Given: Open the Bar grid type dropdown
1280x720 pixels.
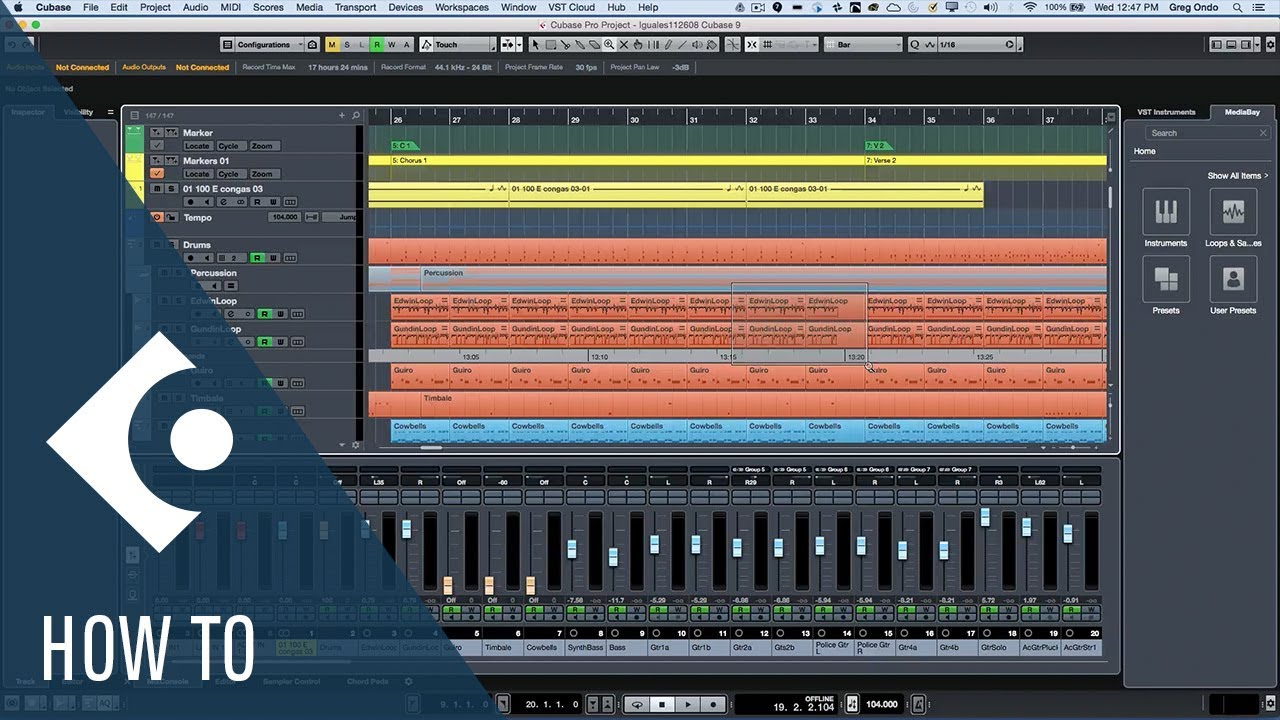Looking at the screenshot, I should coord(863,45).
